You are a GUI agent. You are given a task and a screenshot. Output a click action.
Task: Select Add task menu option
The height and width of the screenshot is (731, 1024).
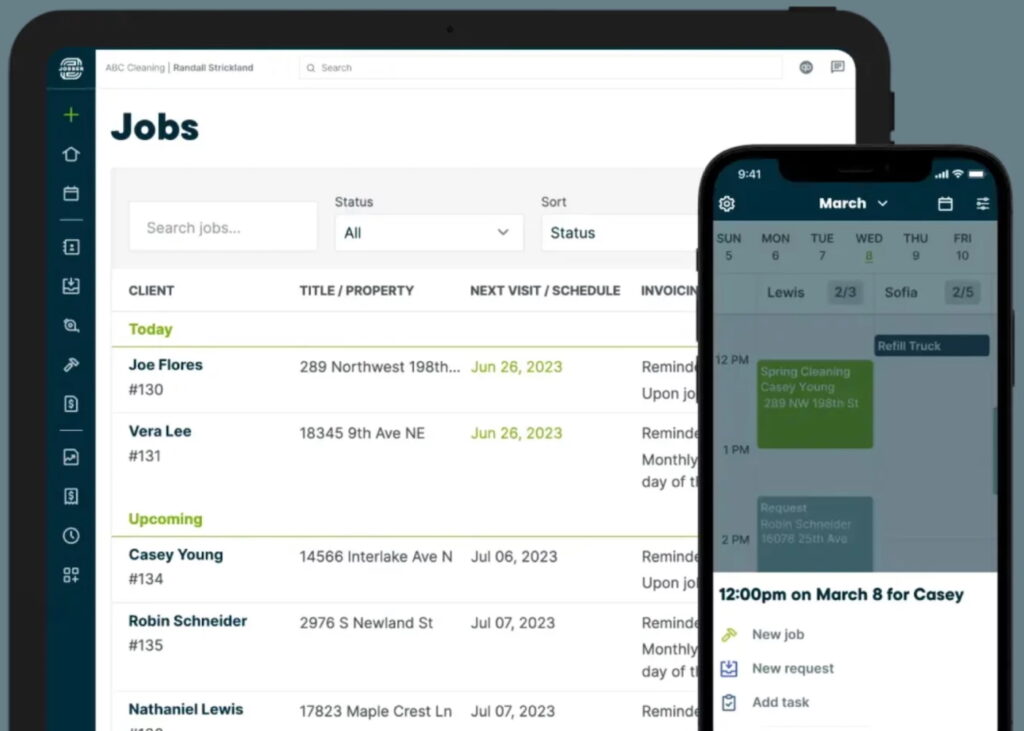click(x=780, y=702)
